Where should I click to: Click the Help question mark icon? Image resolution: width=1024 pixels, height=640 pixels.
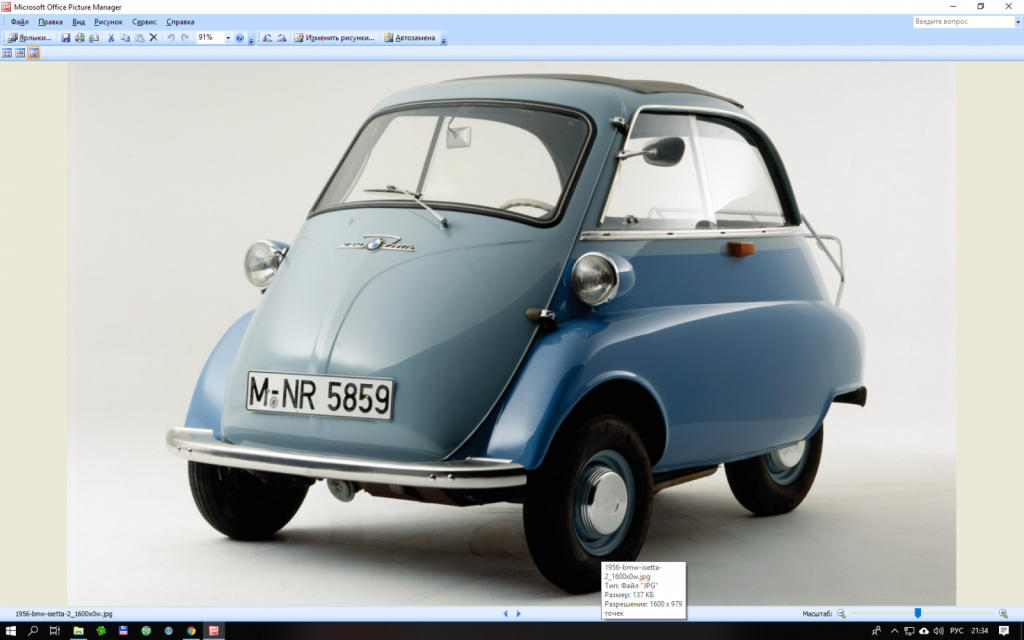[239, 38]
